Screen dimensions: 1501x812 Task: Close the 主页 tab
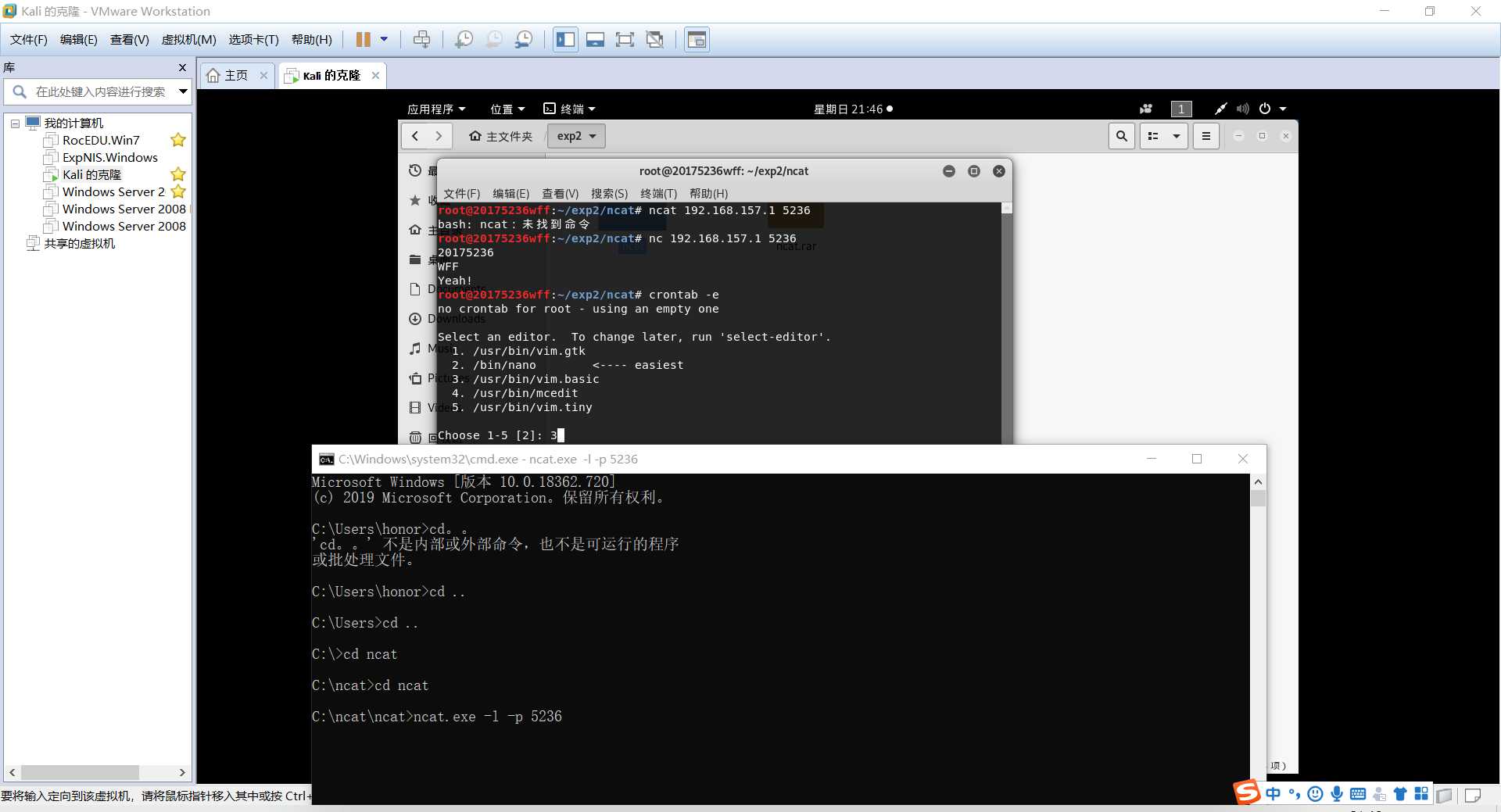(263, 75)
